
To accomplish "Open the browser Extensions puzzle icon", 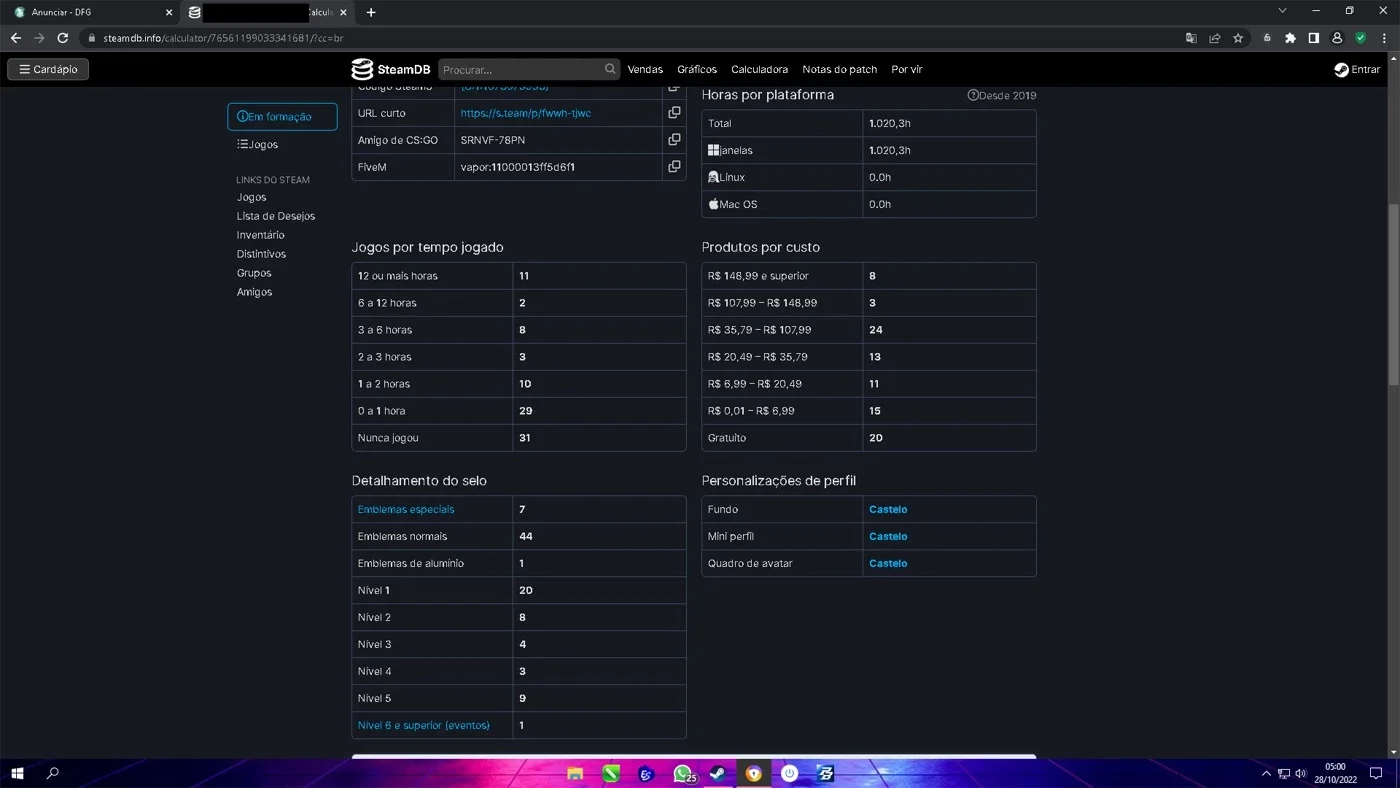I will [1290, 38].
